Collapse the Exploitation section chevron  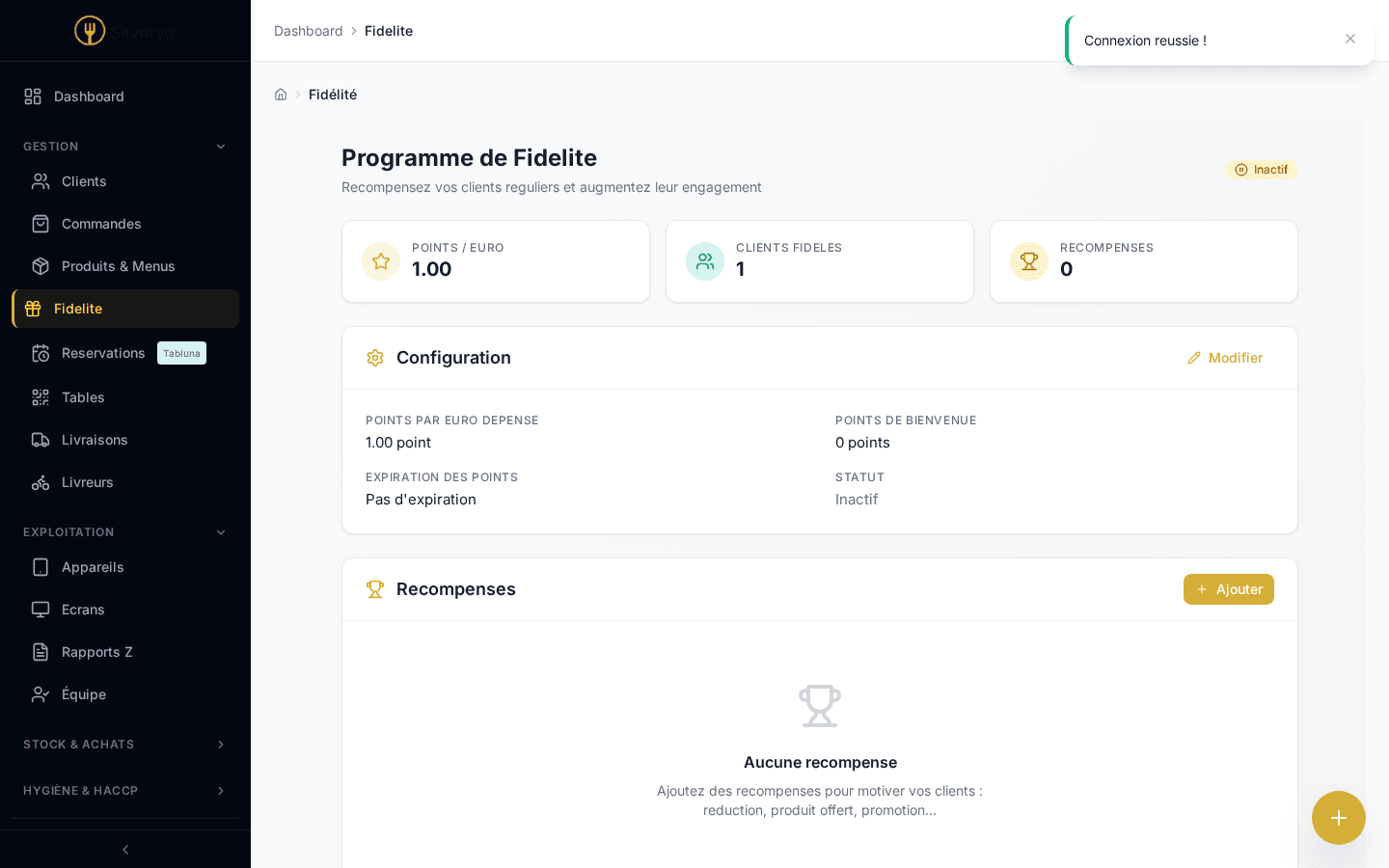coord(221,532)
